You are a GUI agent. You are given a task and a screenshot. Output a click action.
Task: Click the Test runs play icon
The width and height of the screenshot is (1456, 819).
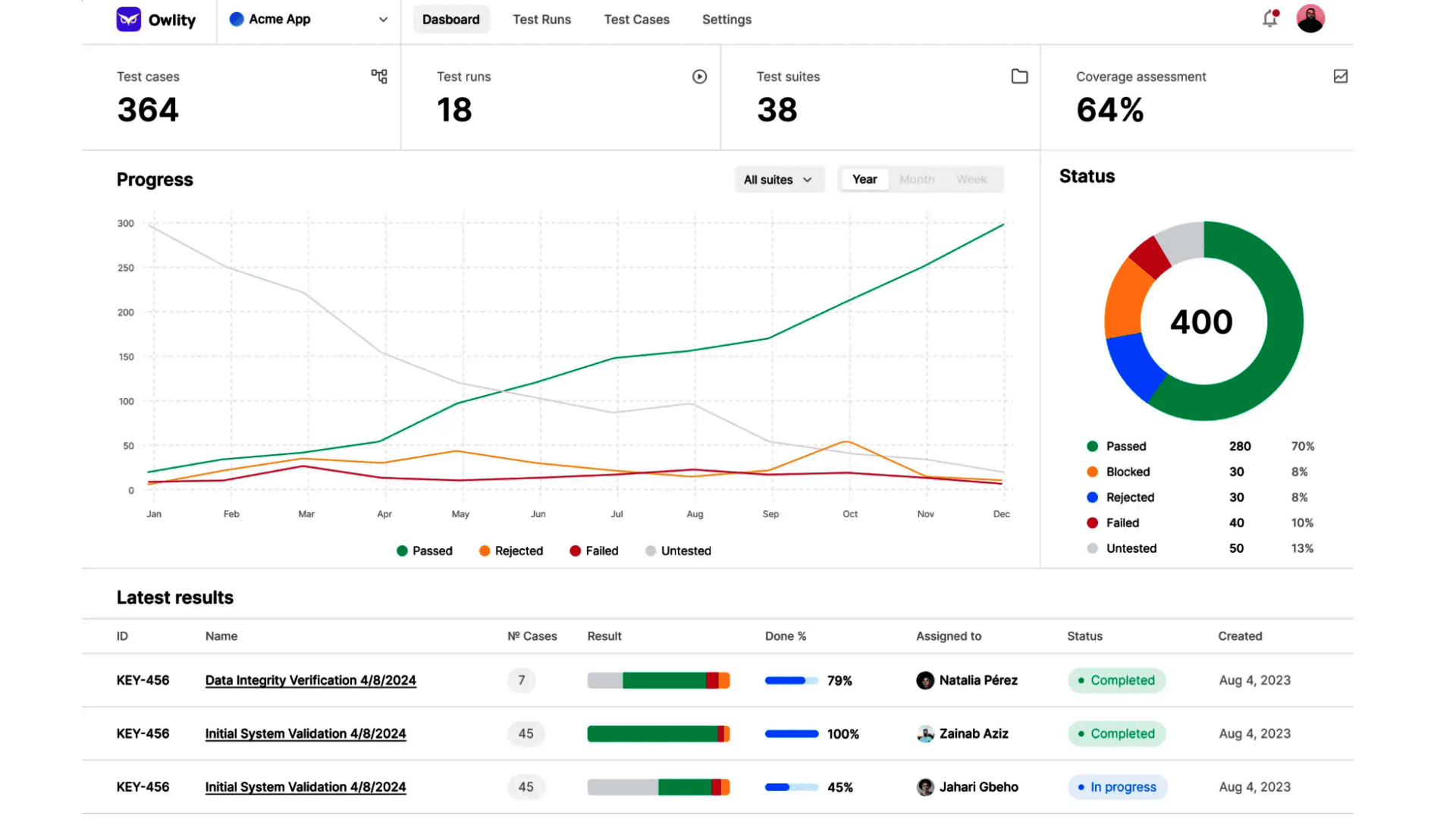[x=699, y=77]
